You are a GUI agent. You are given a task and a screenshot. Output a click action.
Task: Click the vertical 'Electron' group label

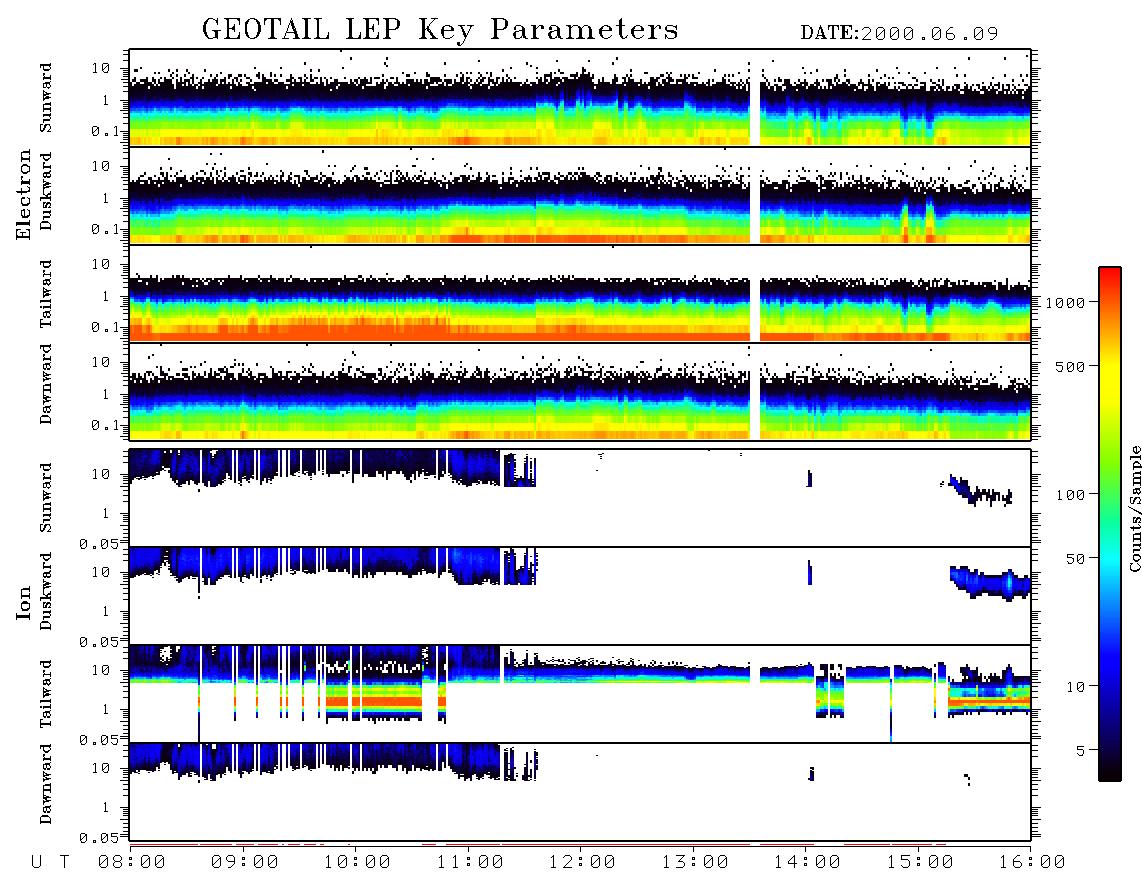(x=23, y=194)
